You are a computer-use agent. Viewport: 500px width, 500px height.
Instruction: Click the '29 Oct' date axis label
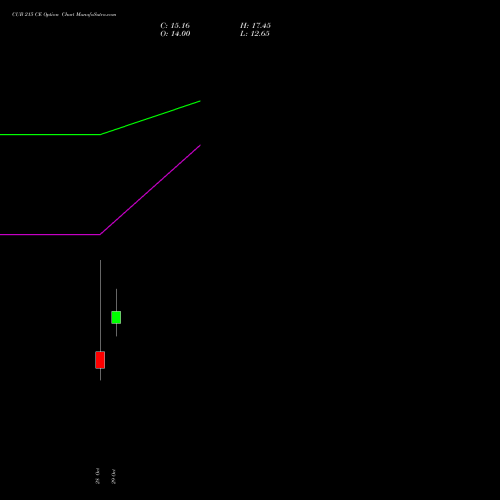(x=113, y=476)
